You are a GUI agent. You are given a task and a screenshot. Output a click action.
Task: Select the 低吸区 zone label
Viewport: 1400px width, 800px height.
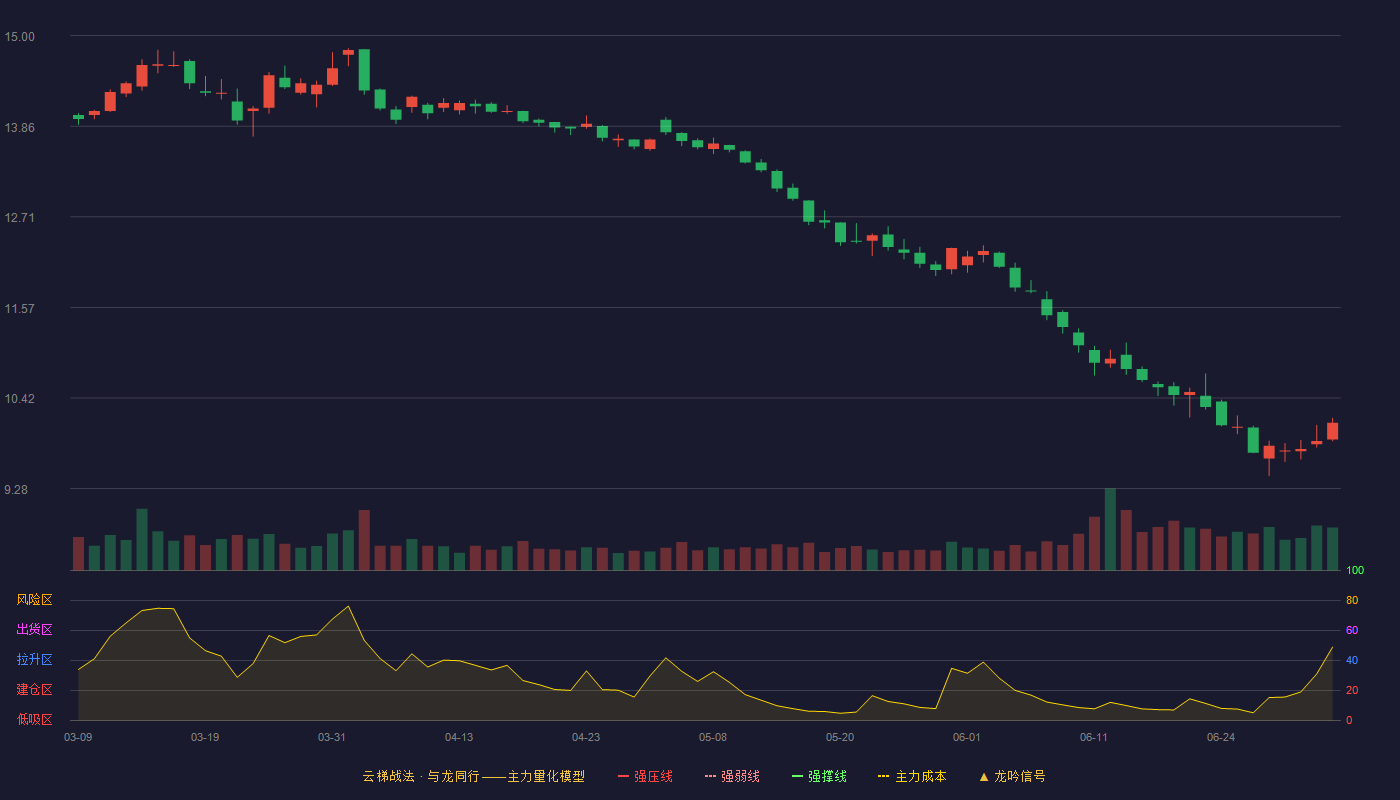(x=34, y=719)
